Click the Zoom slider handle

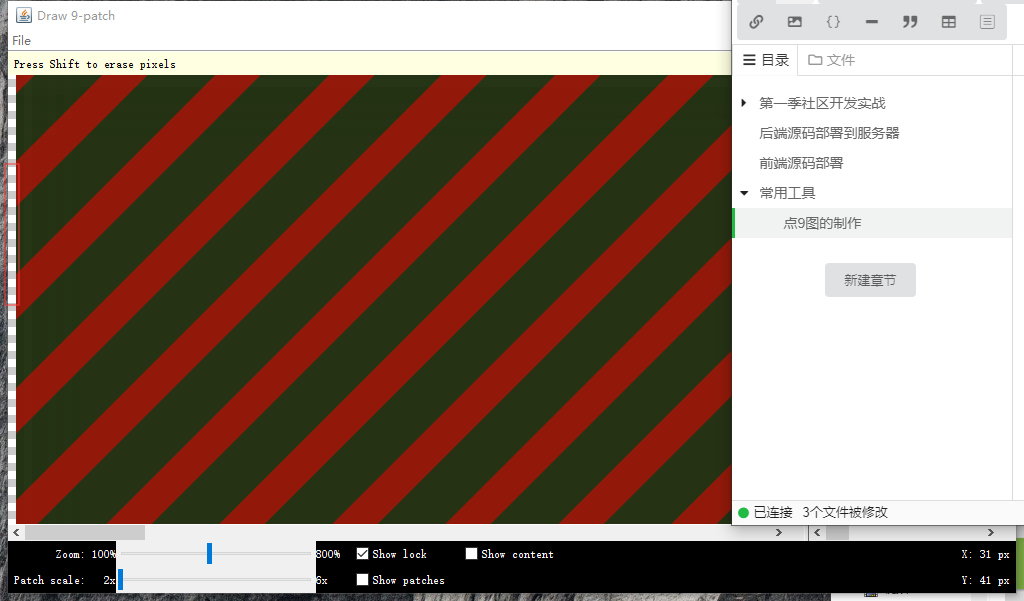pyautogui.click(x=209, y=553)
